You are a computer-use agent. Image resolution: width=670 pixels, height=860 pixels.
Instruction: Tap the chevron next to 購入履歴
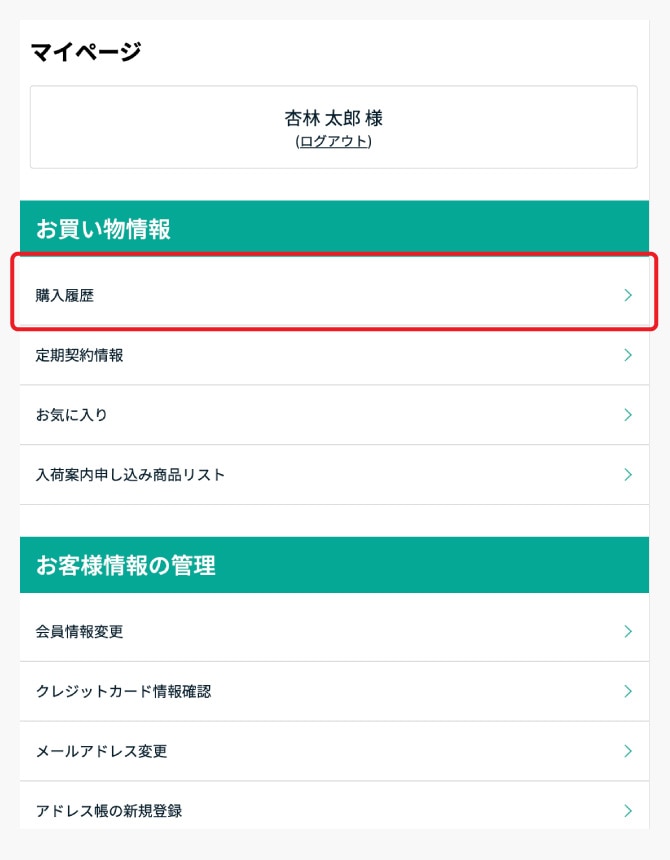pyautogui.click(x=628, y=295)
